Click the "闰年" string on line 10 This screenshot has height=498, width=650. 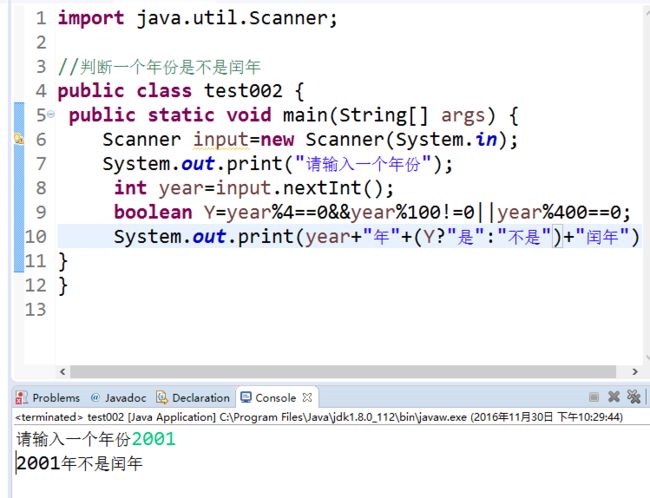tap(602, 237)
